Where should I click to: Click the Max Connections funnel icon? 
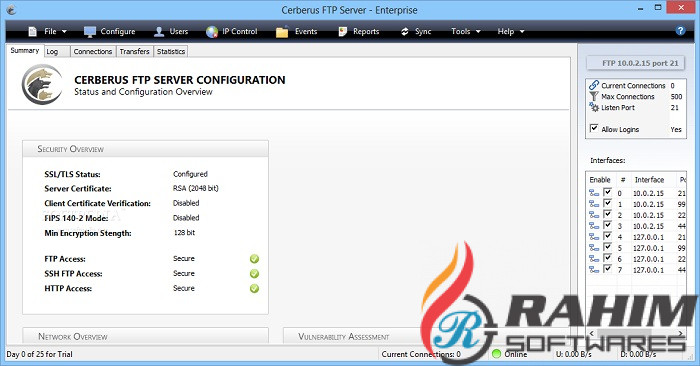[594, 96]
